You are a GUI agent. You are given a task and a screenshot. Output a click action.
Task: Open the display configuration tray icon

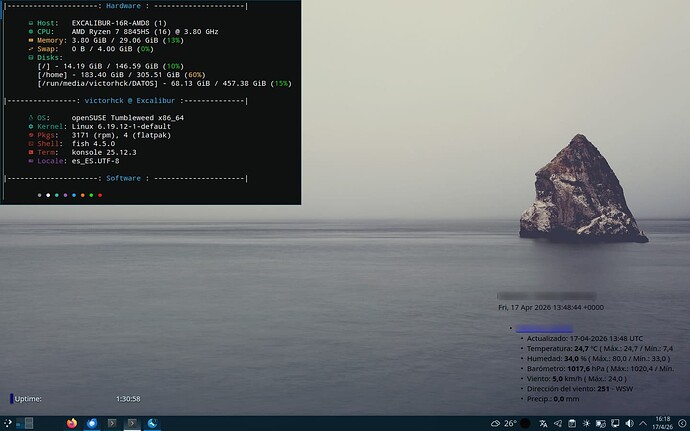[601, 424]
